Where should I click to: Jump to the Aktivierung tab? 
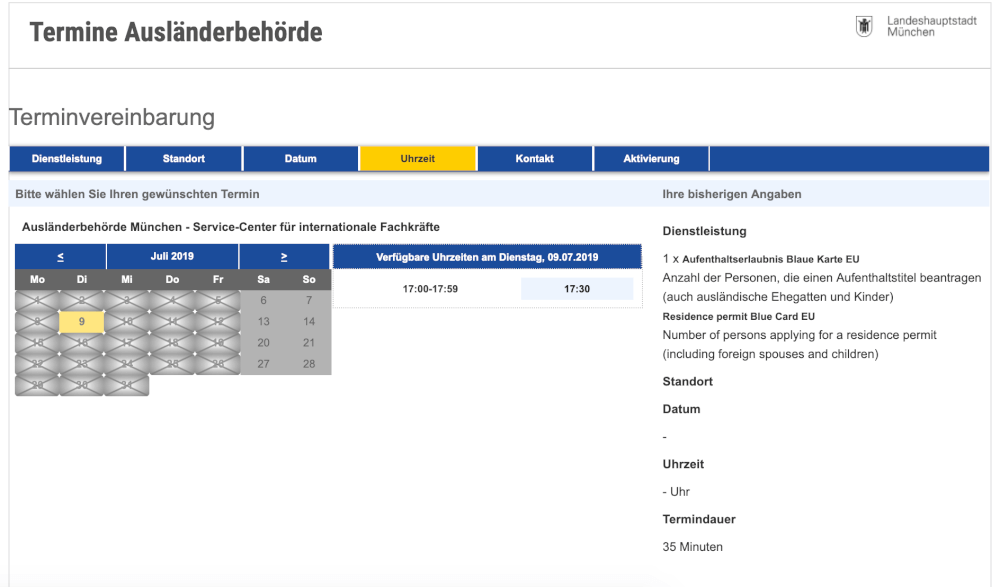point(651,159)
